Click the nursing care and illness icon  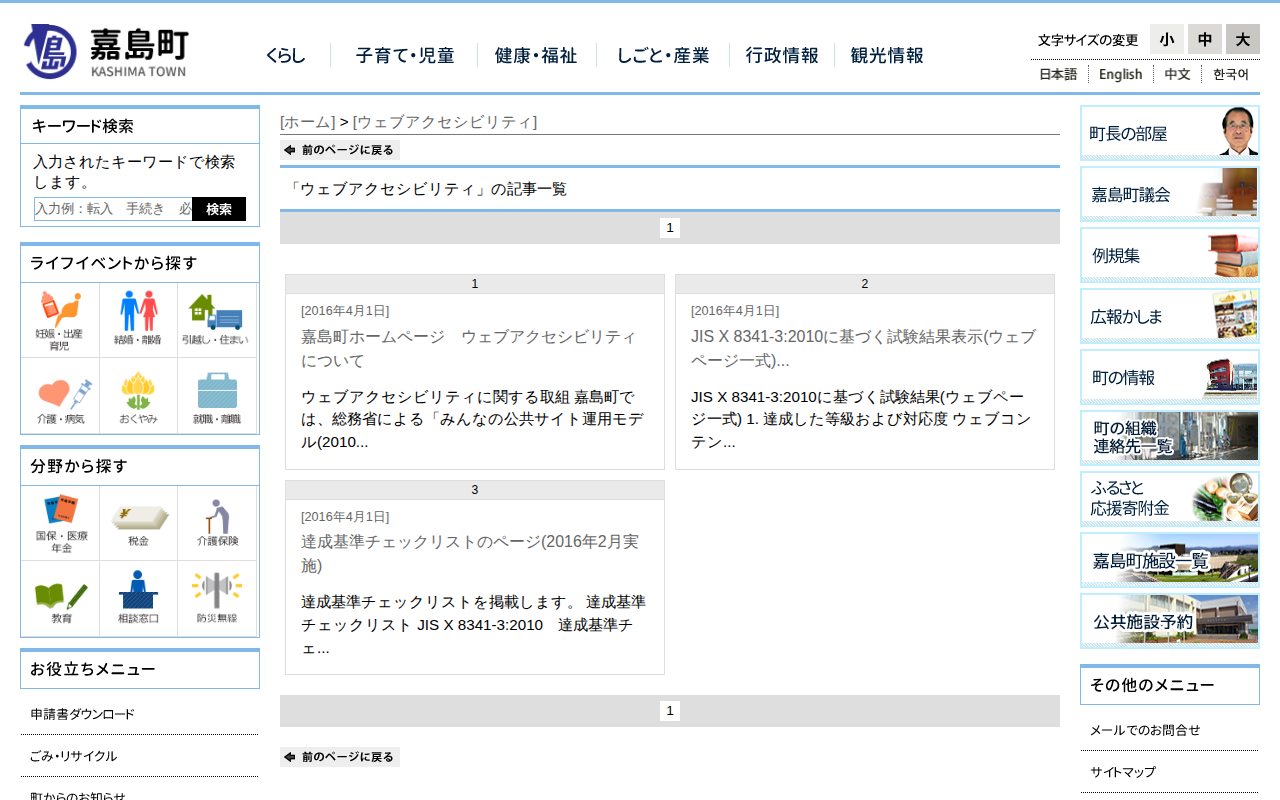[x=60, y=398]
